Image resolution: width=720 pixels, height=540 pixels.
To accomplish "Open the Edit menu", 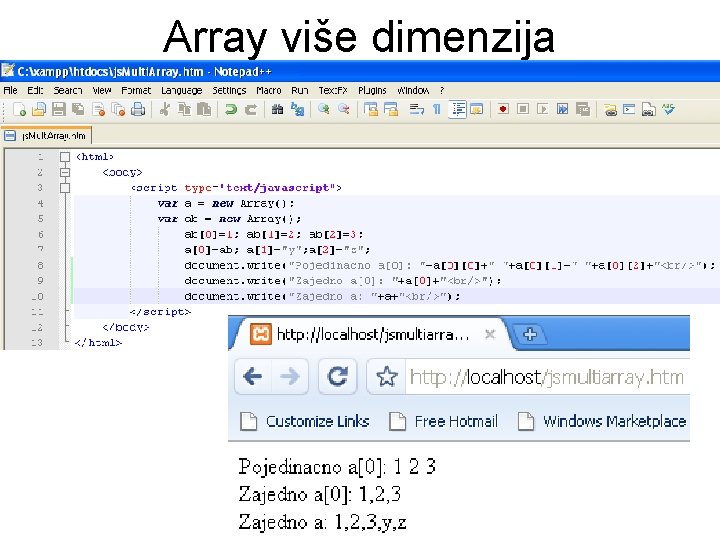I will coord(35,90).
